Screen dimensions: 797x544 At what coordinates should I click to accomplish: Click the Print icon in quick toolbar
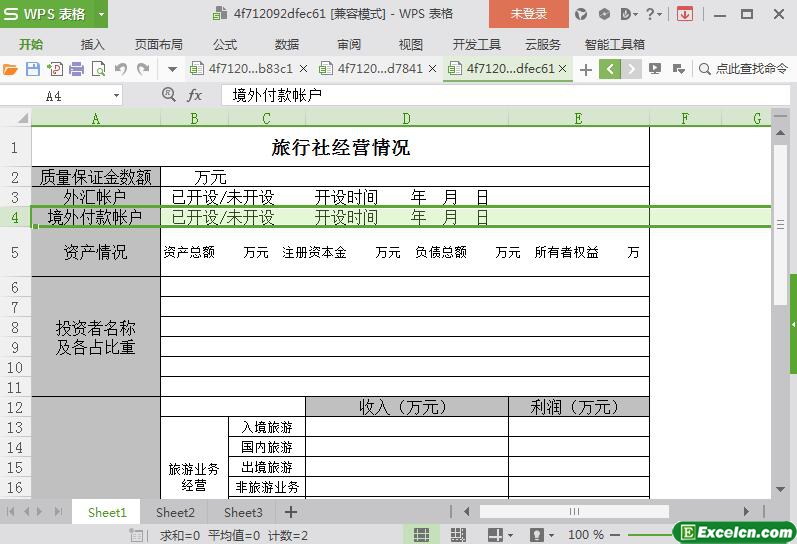tap(76, 69)
